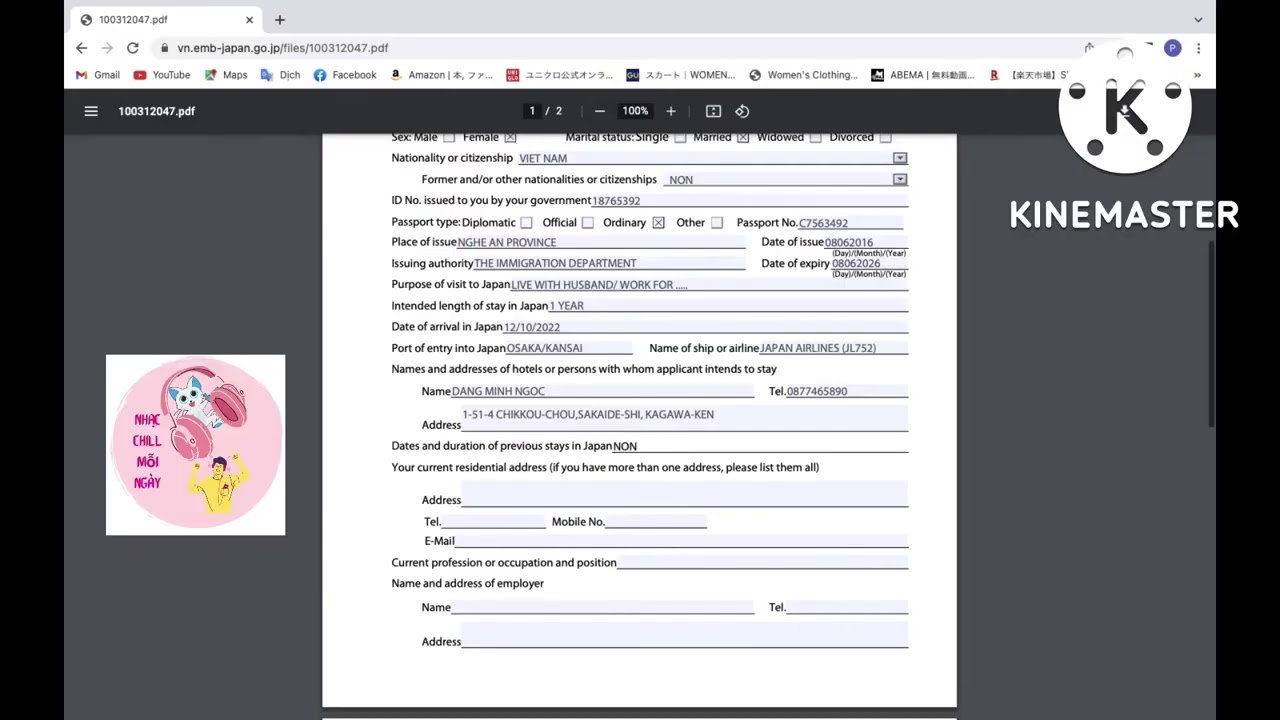The image size is (1280, 720).
Task: Reload the current page
Action: [x=132, y=48]
